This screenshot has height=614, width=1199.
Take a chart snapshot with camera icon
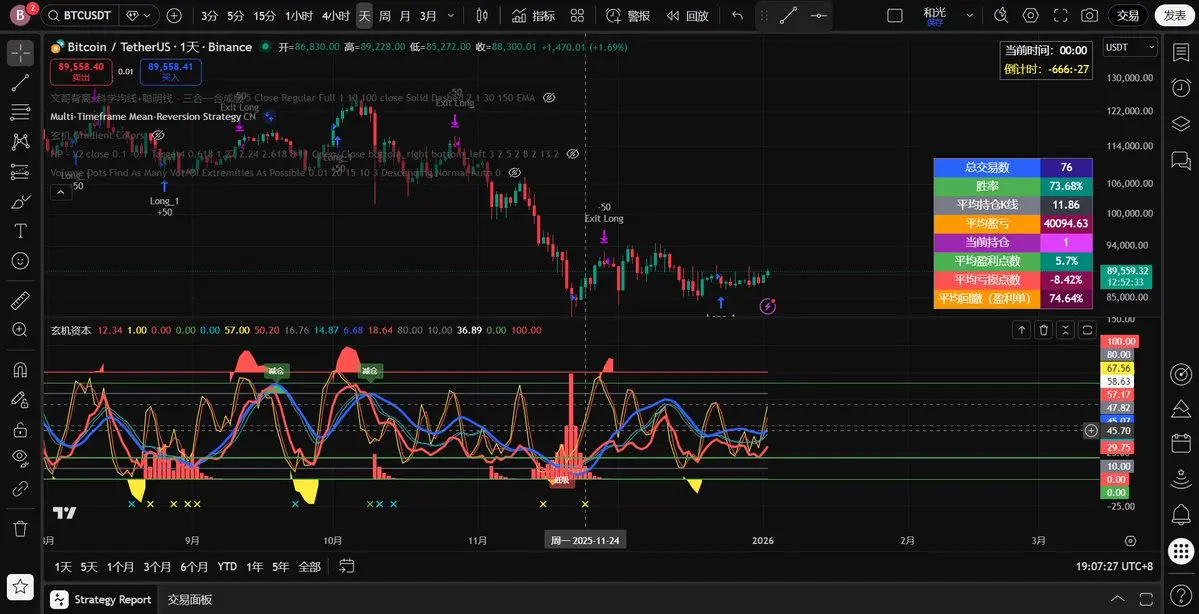(x=1089, y=16)
